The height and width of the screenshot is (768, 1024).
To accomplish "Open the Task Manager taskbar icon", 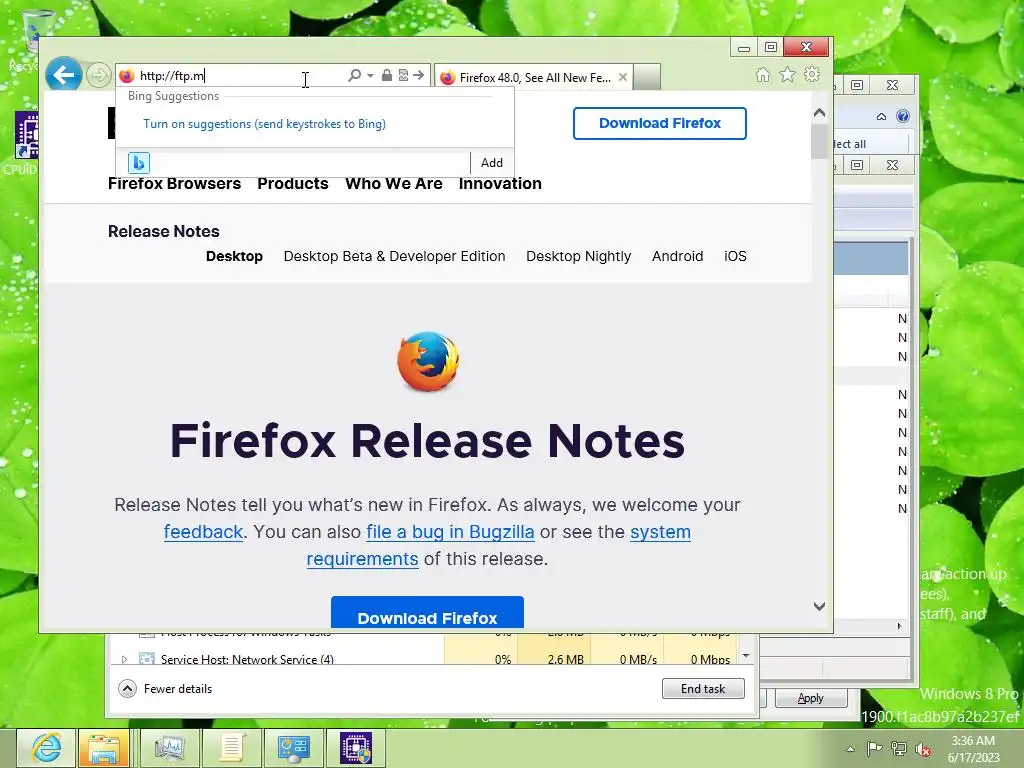I will coord(169,748).
